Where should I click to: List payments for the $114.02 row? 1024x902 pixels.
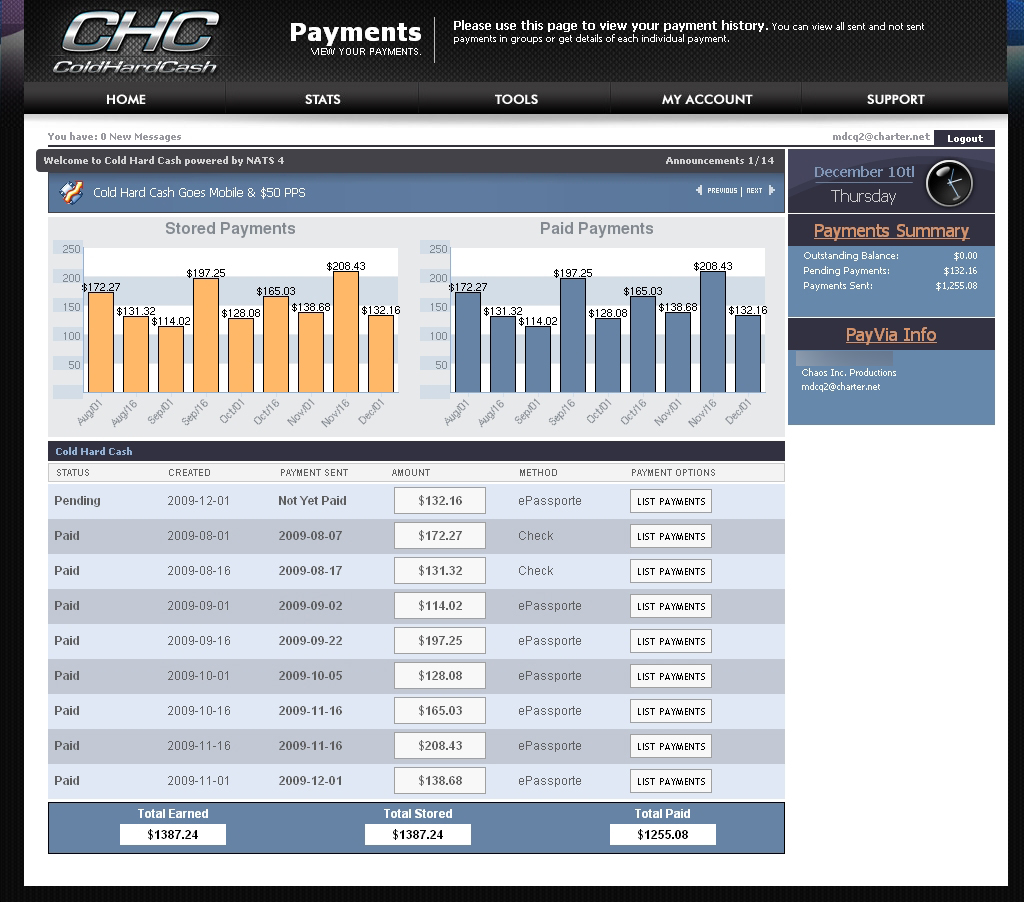[x=671, y=606]
